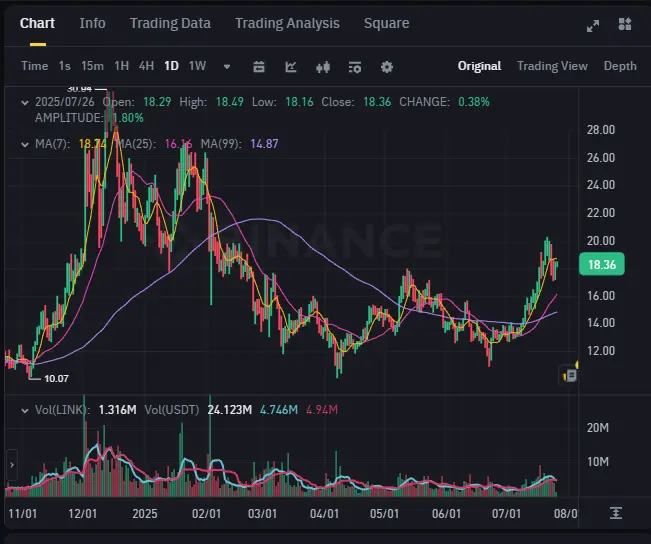Open the more intervals dropdown arrow
The image size is (651, 544).
(x=227, y=66)
